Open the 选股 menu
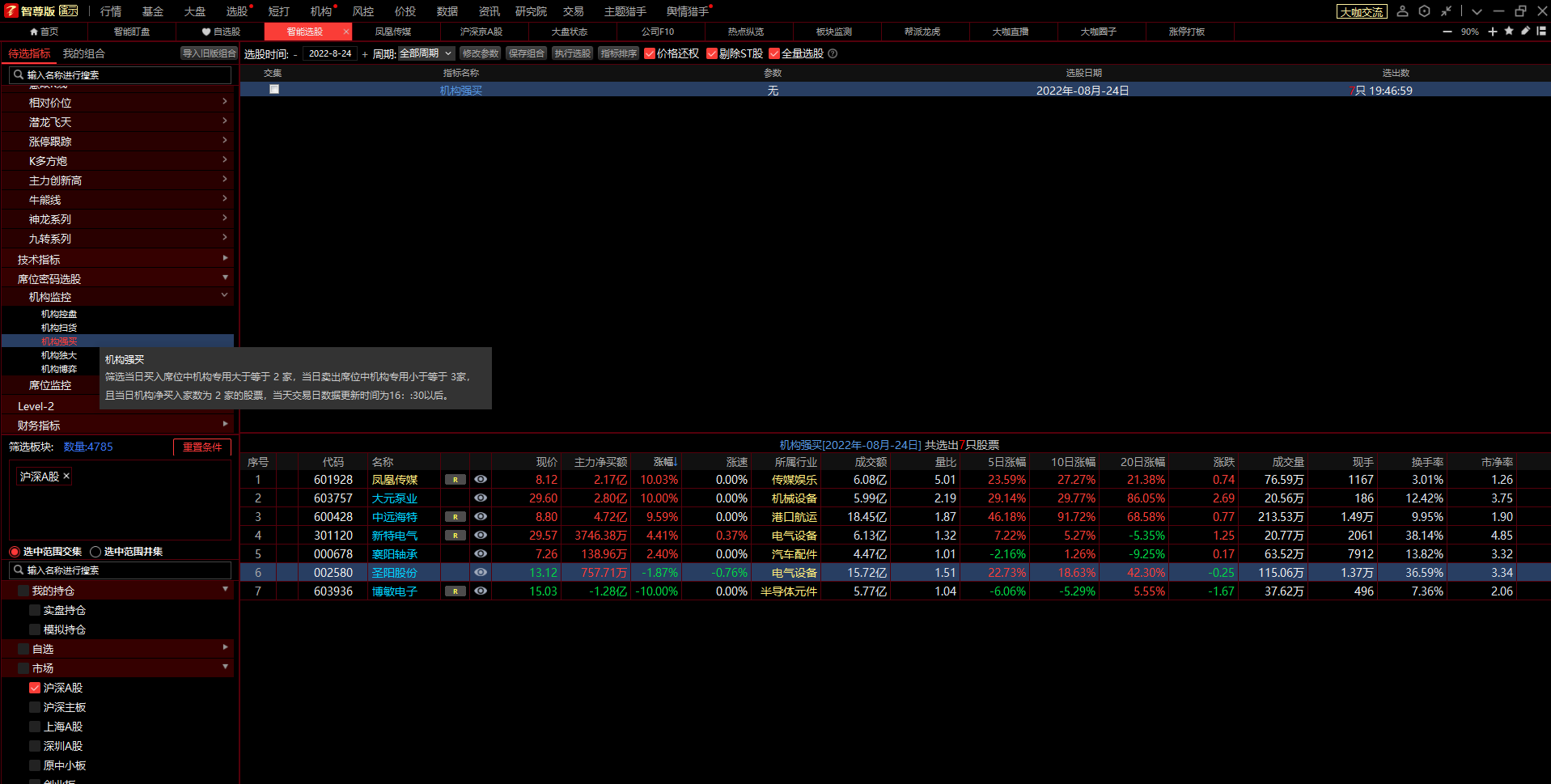This screenshot has width=1551, height=784. coord(237,11)
